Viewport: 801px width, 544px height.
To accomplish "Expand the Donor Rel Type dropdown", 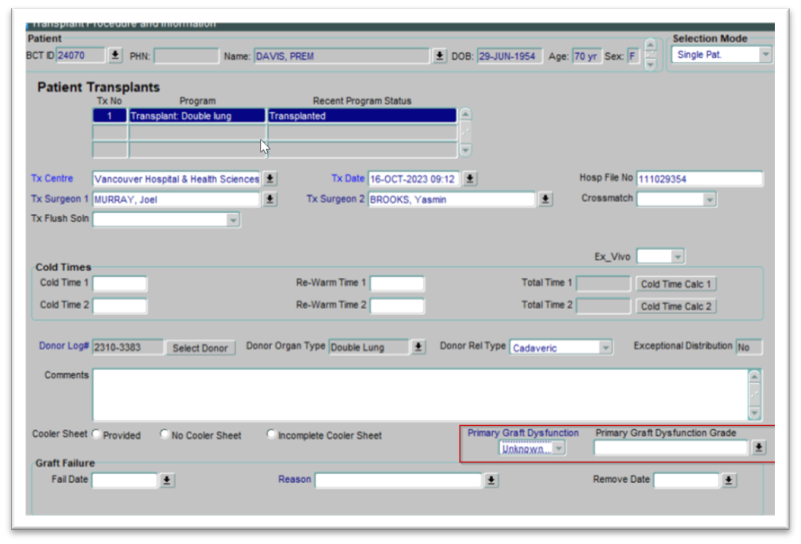I will click(x=605, y=347).
